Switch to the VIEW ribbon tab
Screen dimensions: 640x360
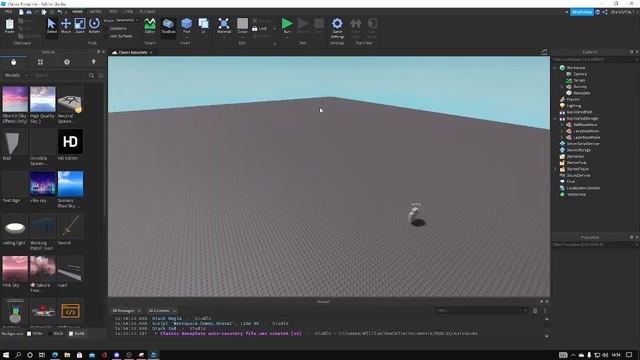pyautogui.click(x=129, y=12)
